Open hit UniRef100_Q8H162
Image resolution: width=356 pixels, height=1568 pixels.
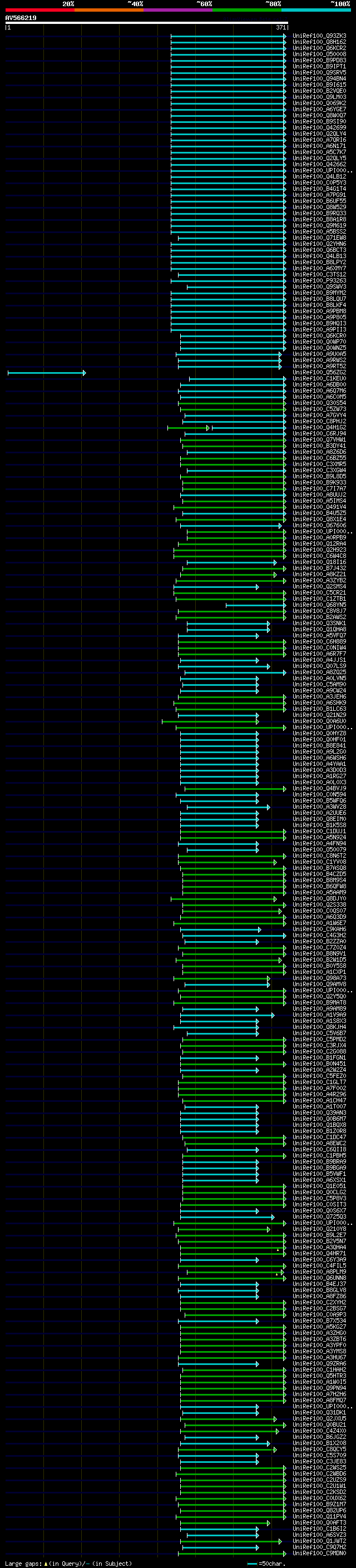click(319, 42)
